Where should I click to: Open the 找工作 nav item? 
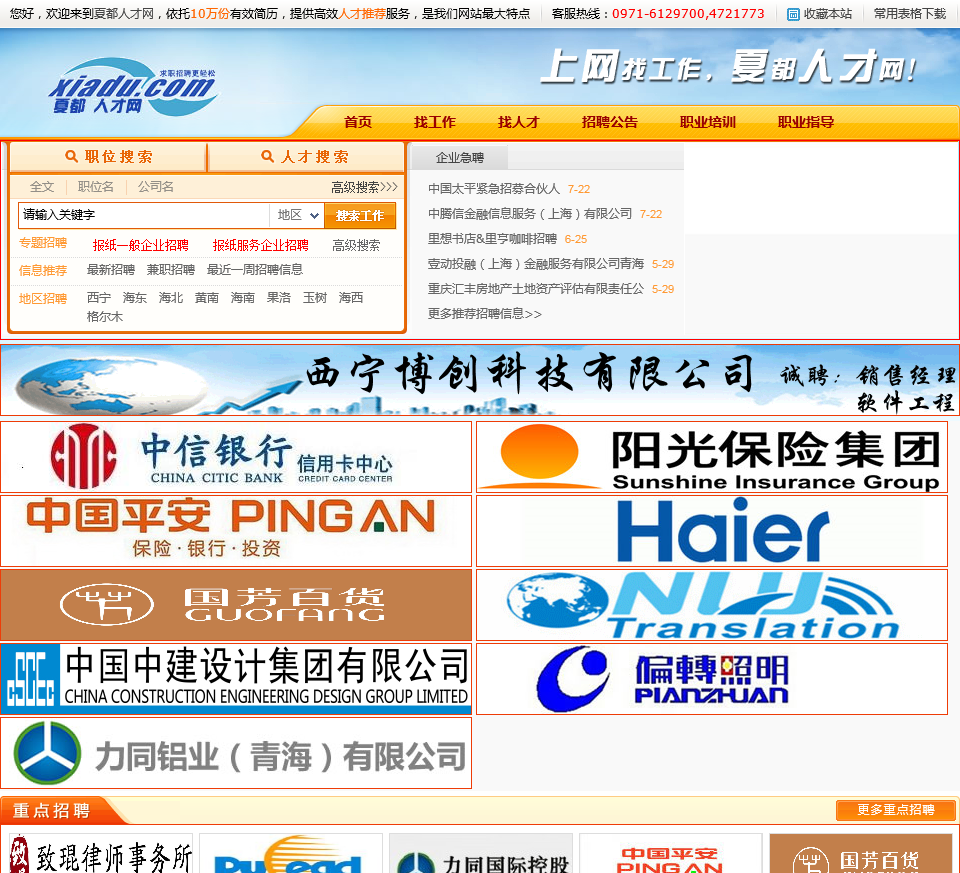pyautogui.click(x=435, y=122)
